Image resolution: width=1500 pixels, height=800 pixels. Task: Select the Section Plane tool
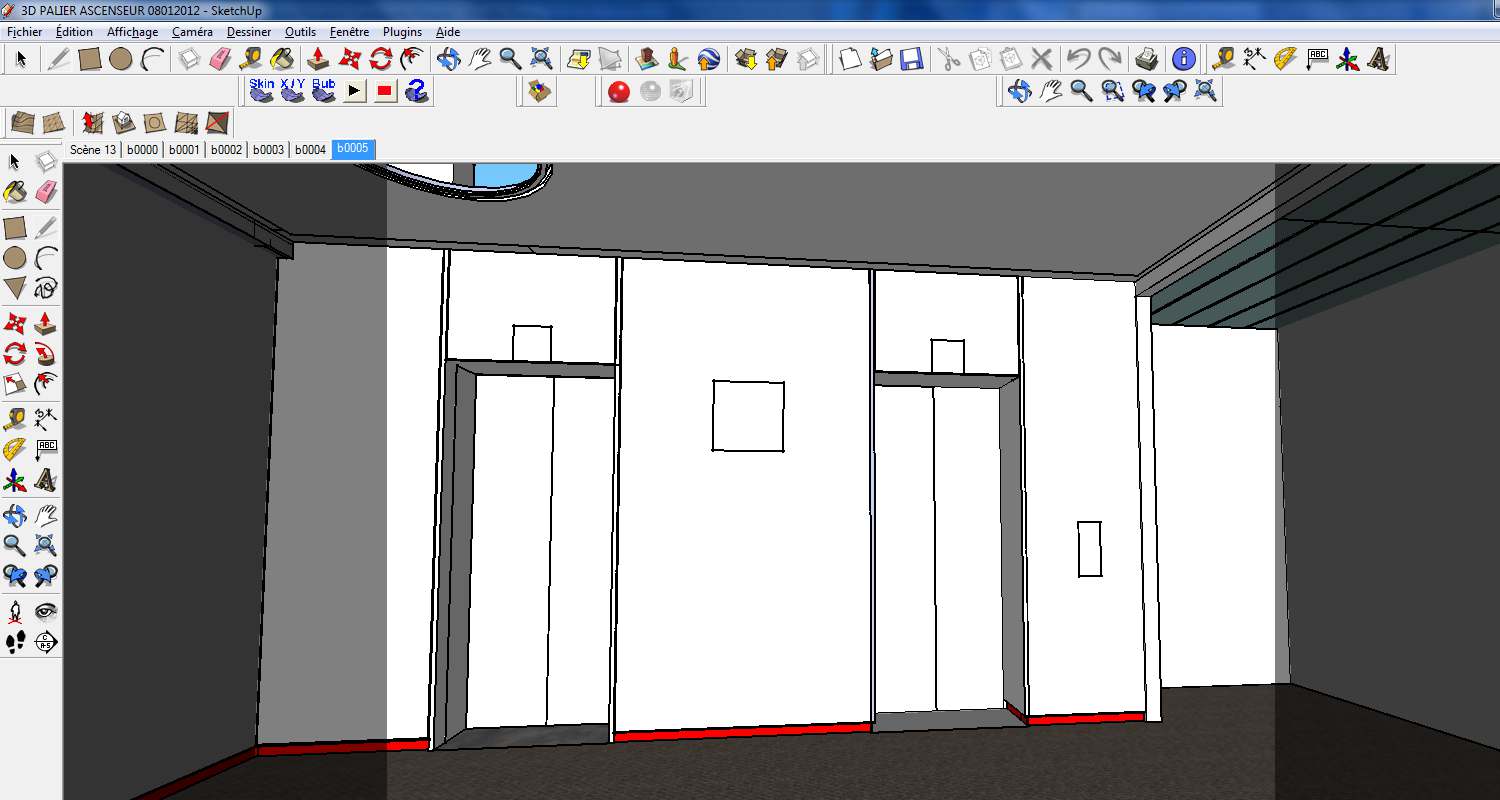click(45, 642)
